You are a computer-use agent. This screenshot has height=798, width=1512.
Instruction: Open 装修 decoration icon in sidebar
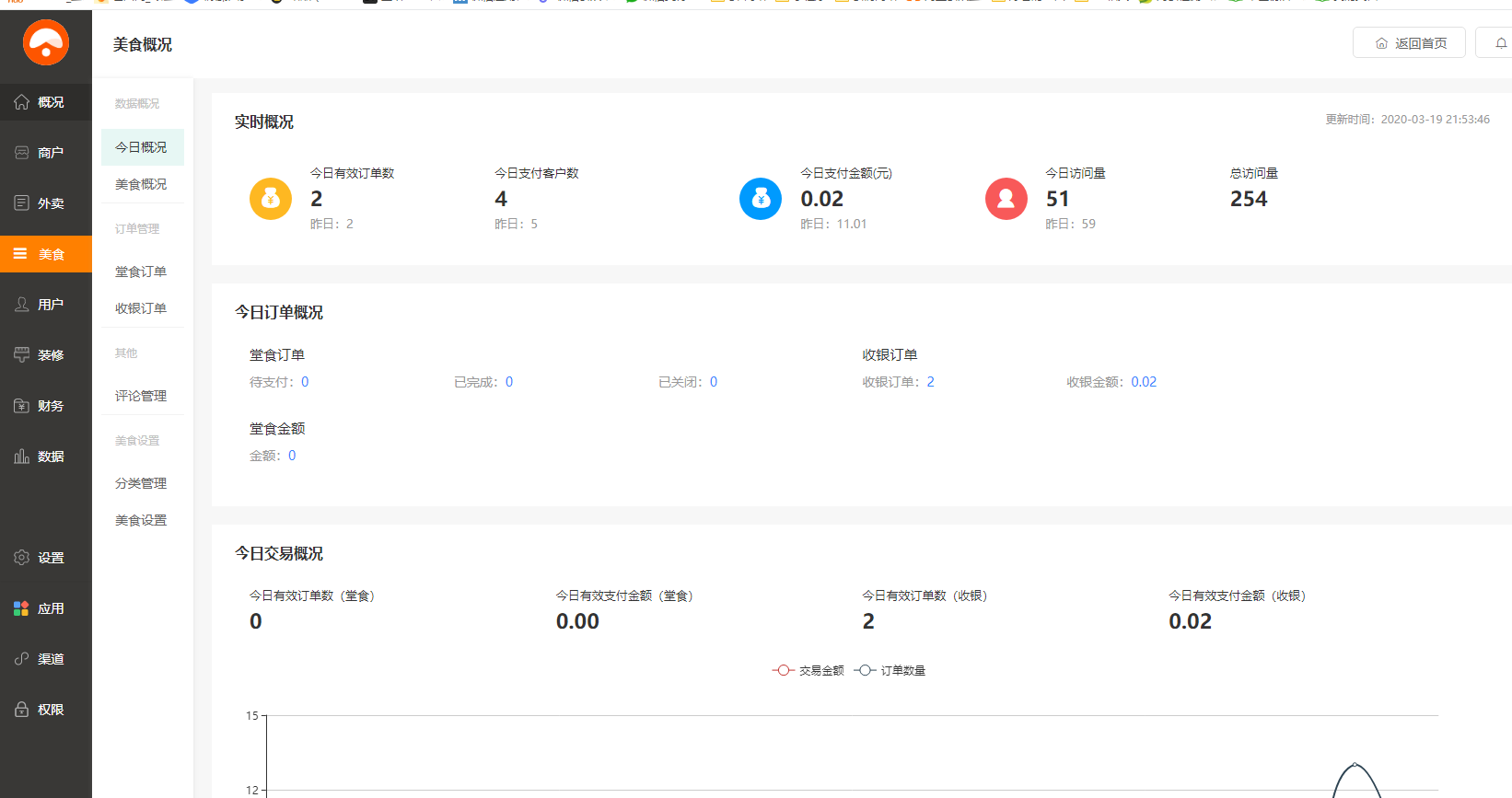tap(21, 355)
